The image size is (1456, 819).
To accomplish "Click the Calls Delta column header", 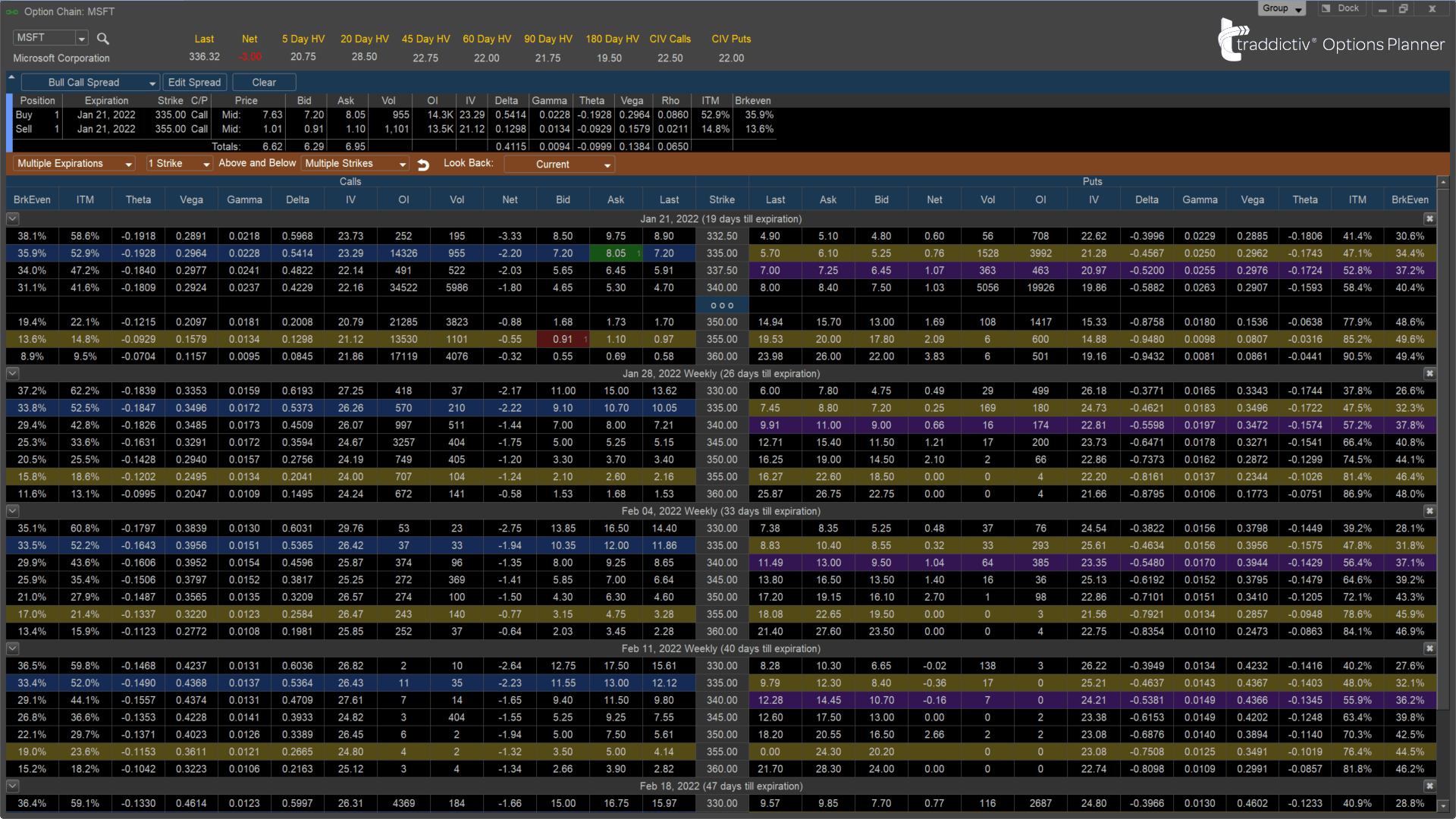I will (297, 200).
